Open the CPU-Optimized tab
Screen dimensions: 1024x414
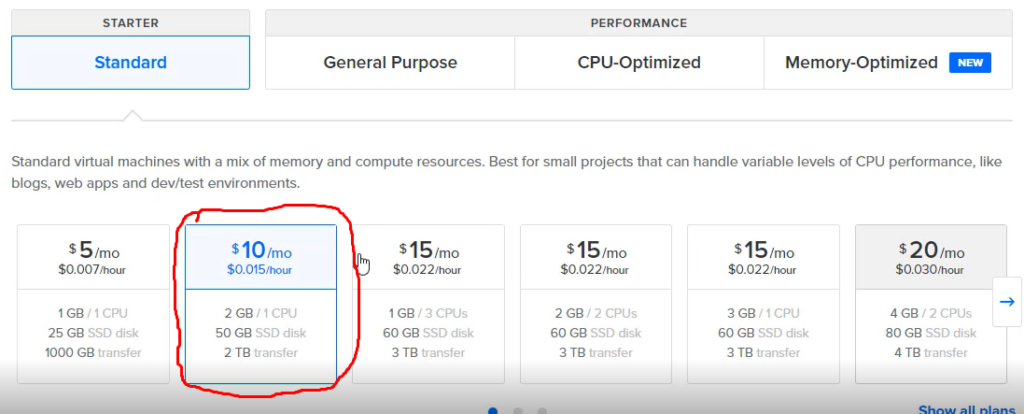point(639,63)
